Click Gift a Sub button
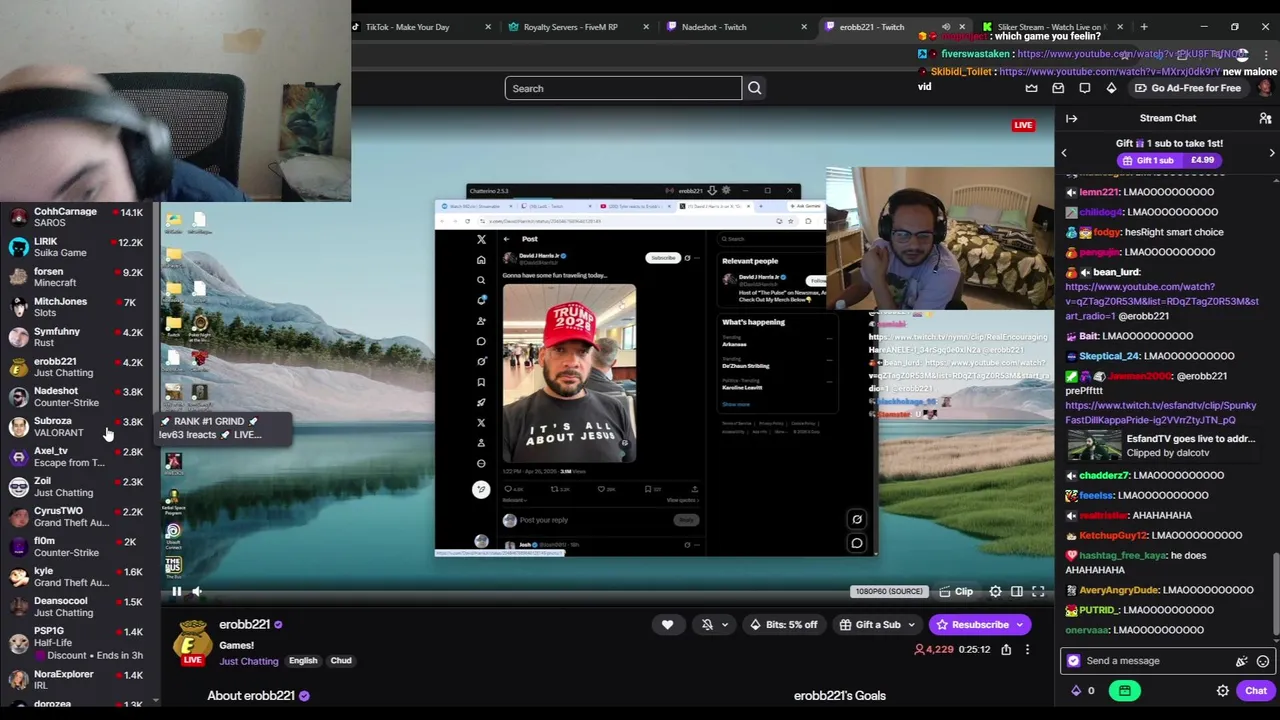1280x720 pixels. pos(870,625)
